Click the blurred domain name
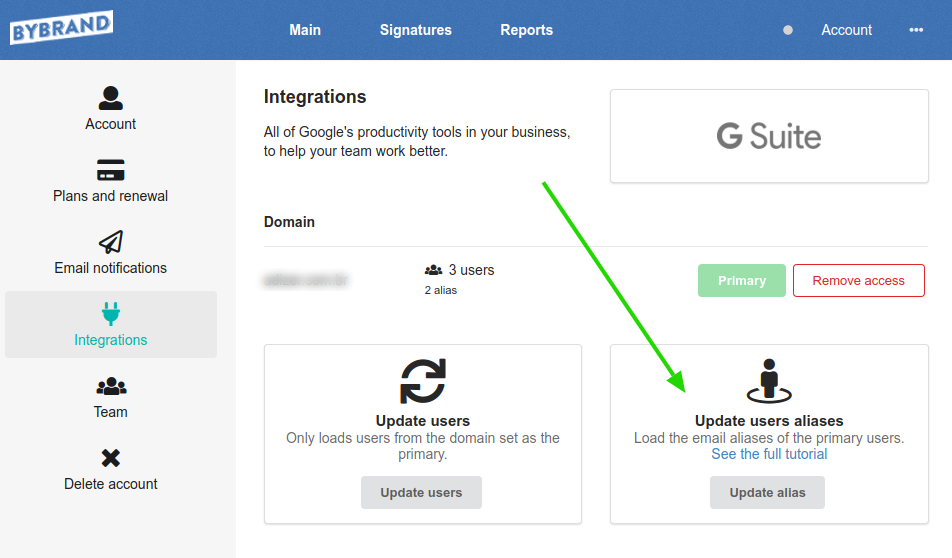952x558 pixels. point(306,281)
